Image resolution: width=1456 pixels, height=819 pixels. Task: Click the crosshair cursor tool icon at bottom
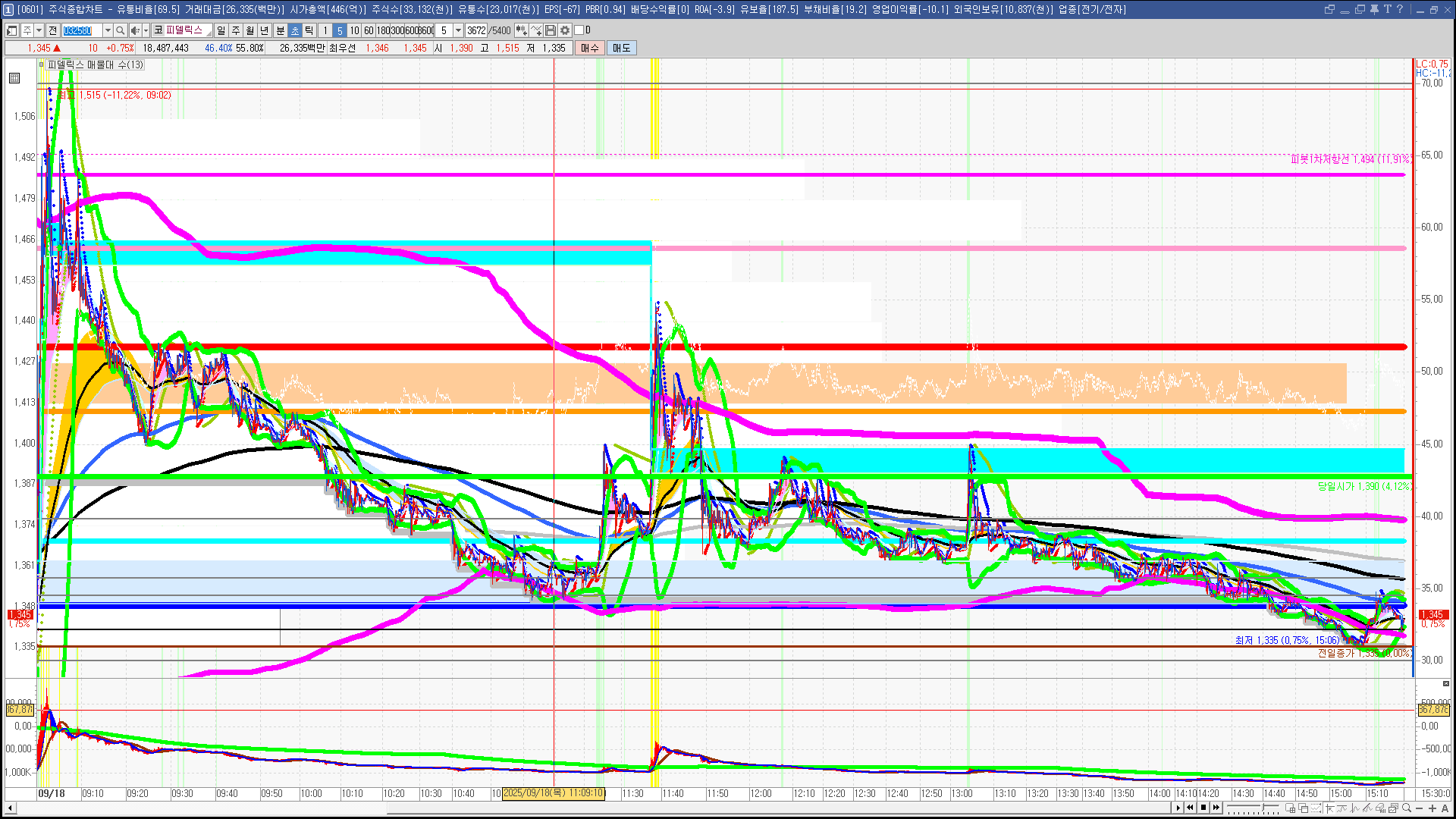[x=1329, y=808]
